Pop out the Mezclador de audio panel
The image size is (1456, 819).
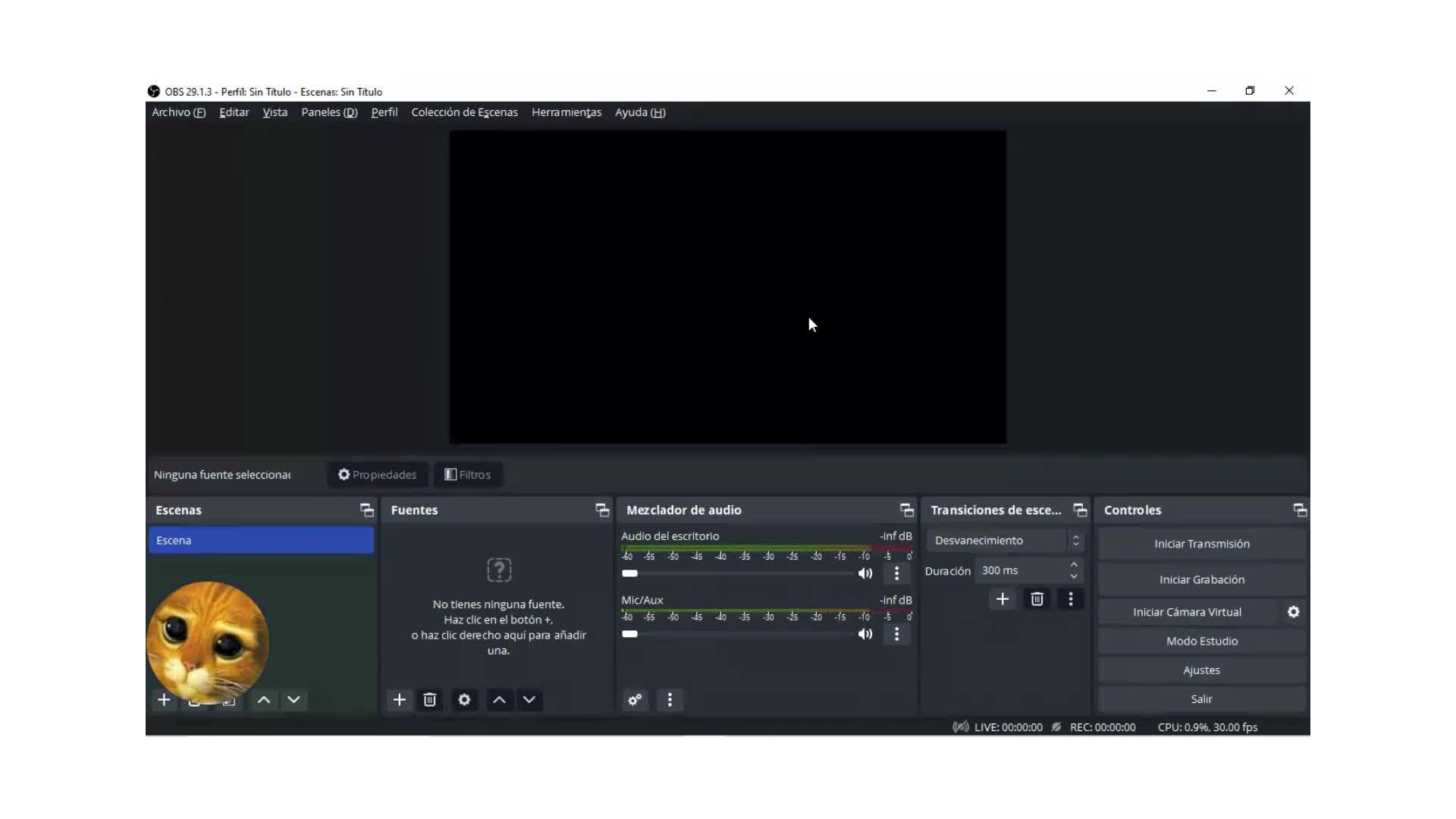(906, 510)
